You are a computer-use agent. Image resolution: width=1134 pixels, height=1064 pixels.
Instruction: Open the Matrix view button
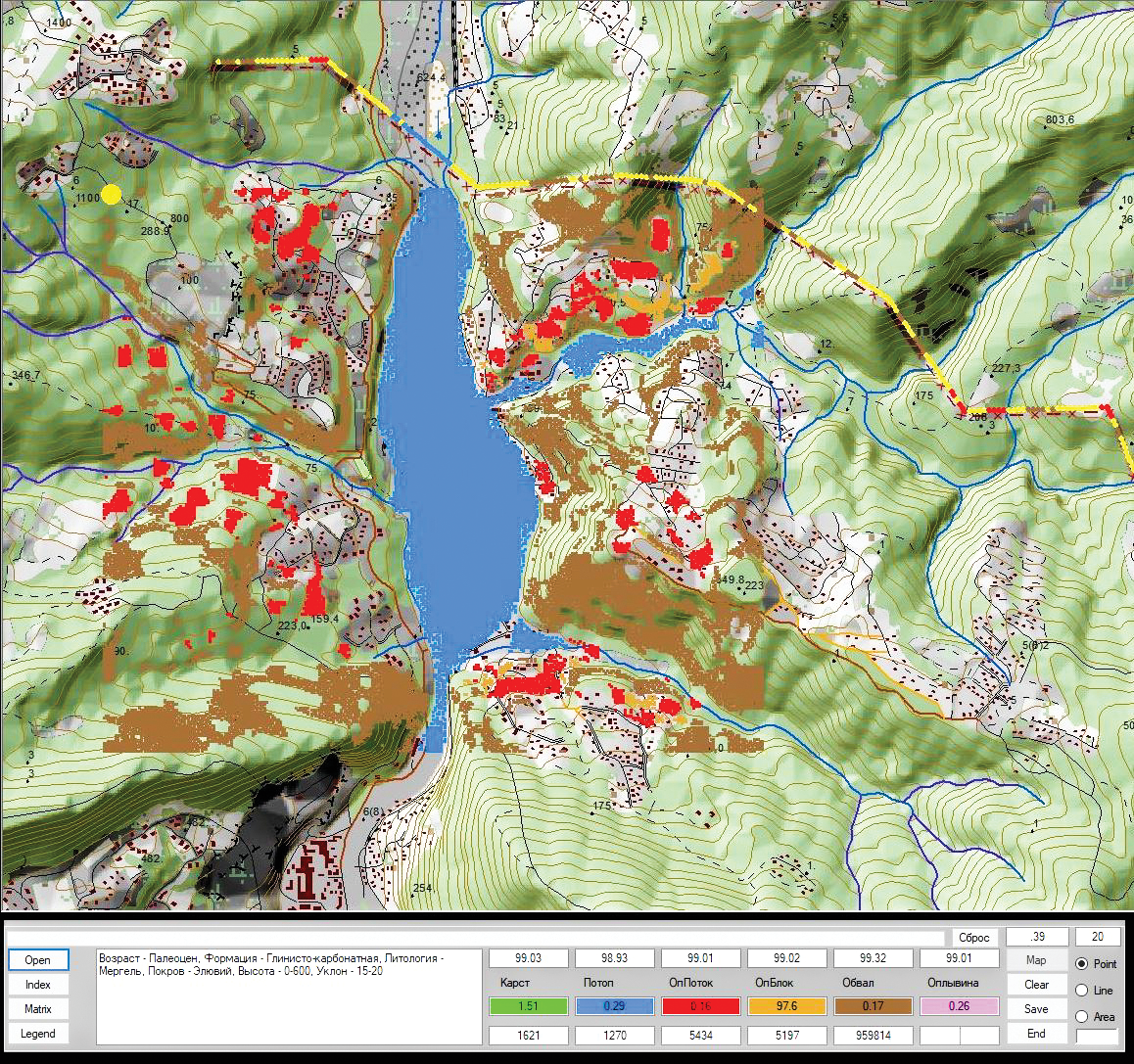[38, 1009]
